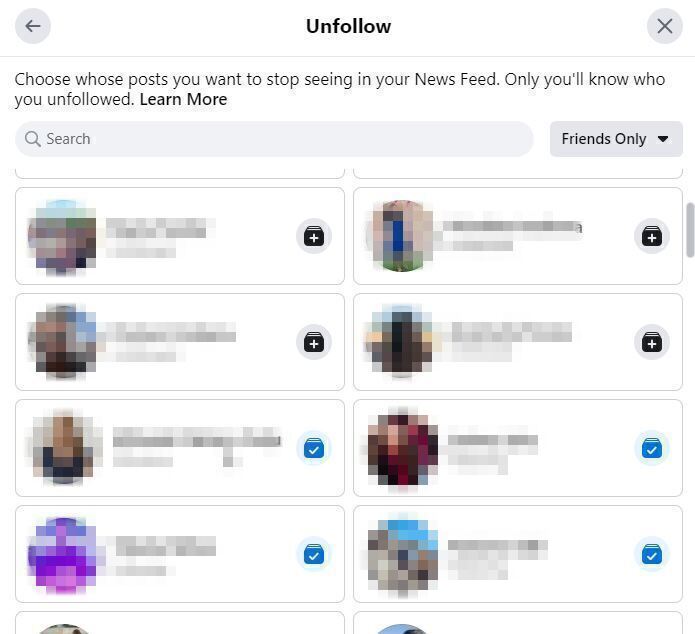Screen dimensions: 695x634
Task: Click the dropdown arrow beside Friends Only
Action: tap(663, 139)
